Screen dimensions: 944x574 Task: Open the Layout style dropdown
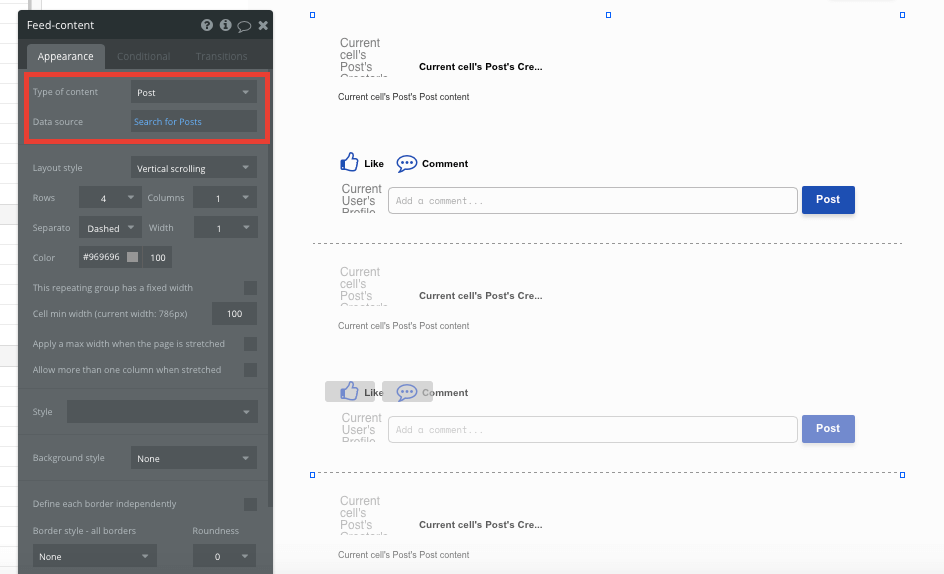(x=194, y=168)
